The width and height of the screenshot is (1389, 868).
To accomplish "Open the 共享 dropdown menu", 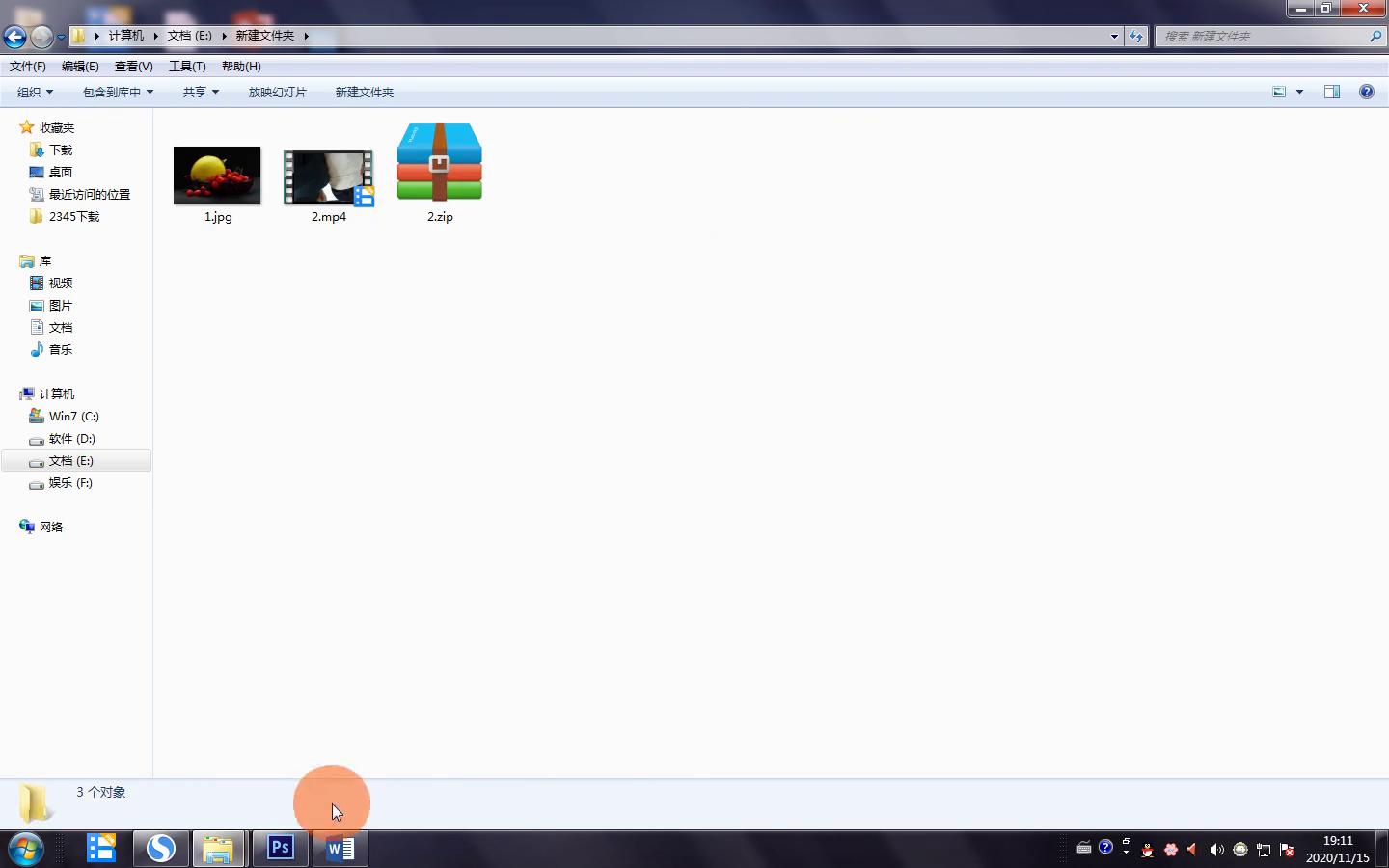I will [x=201, y=93].
